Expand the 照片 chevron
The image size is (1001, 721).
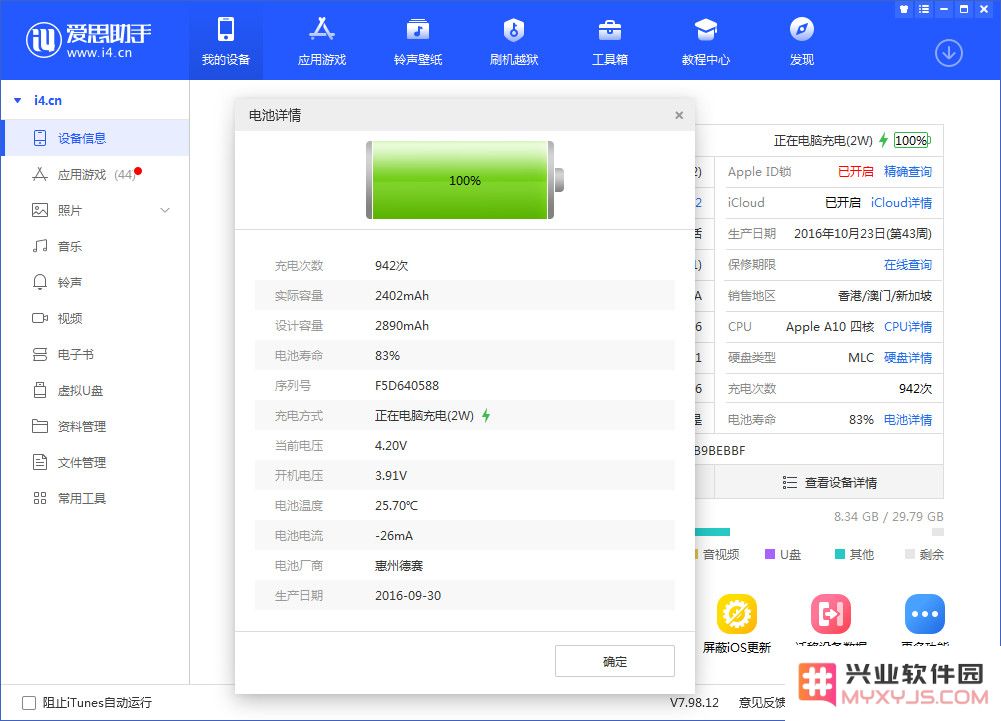click(x=165, y=210)
